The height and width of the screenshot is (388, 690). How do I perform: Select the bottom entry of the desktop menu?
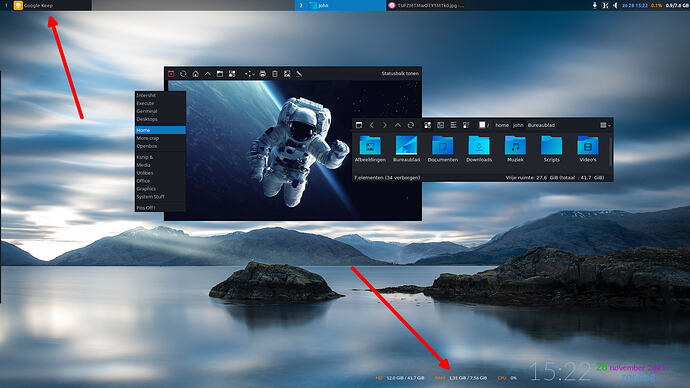tap(160, 208)
